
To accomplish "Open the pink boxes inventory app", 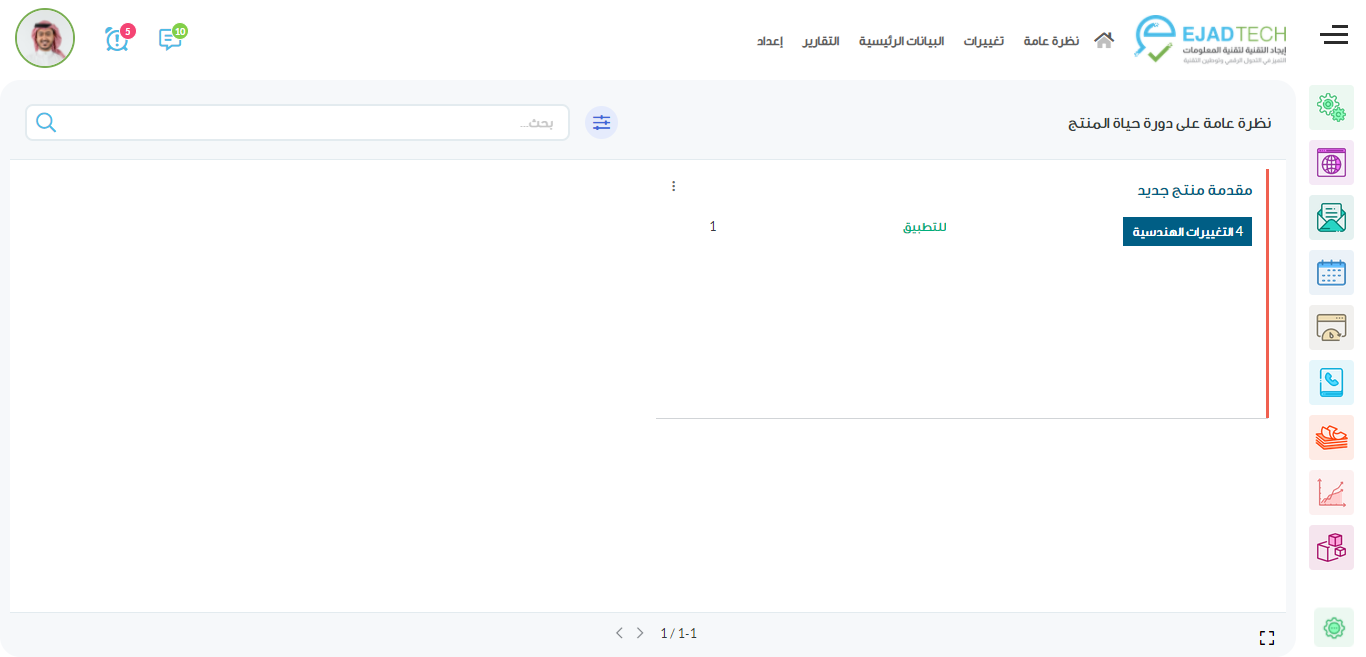I will [1331, 547].
